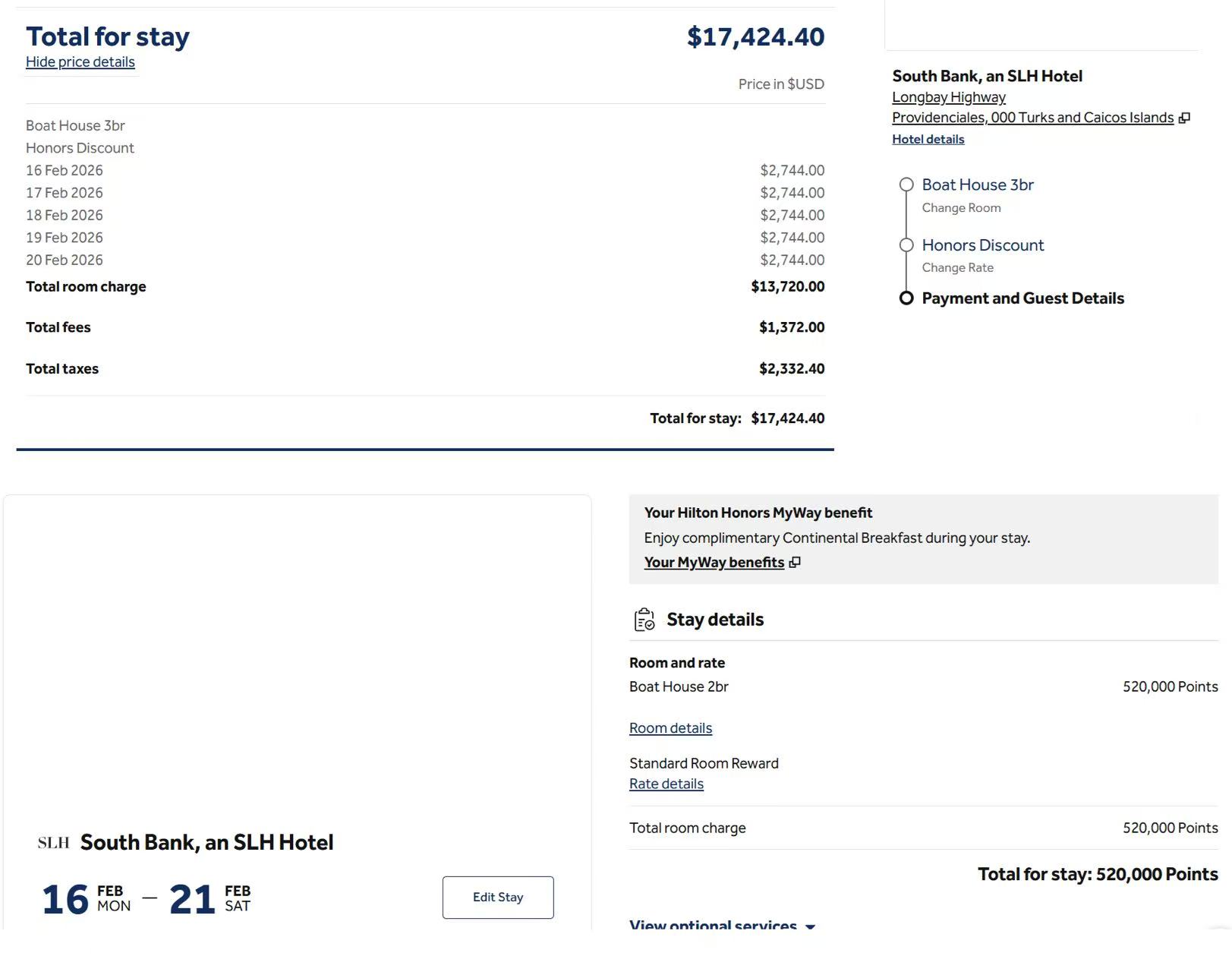The height and width of the screenshot is (972, 1232).
Task: Select the Boat House 3br step circle
Action: click(x=906, y=185)
